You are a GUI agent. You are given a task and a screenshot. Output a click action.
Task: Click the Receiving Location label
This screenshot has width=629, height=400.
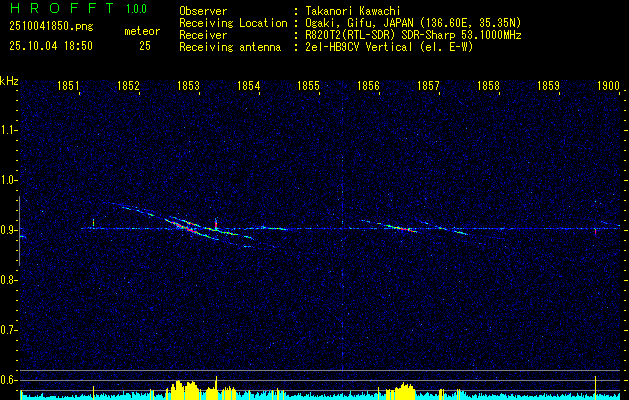click(x=233, y=23)
